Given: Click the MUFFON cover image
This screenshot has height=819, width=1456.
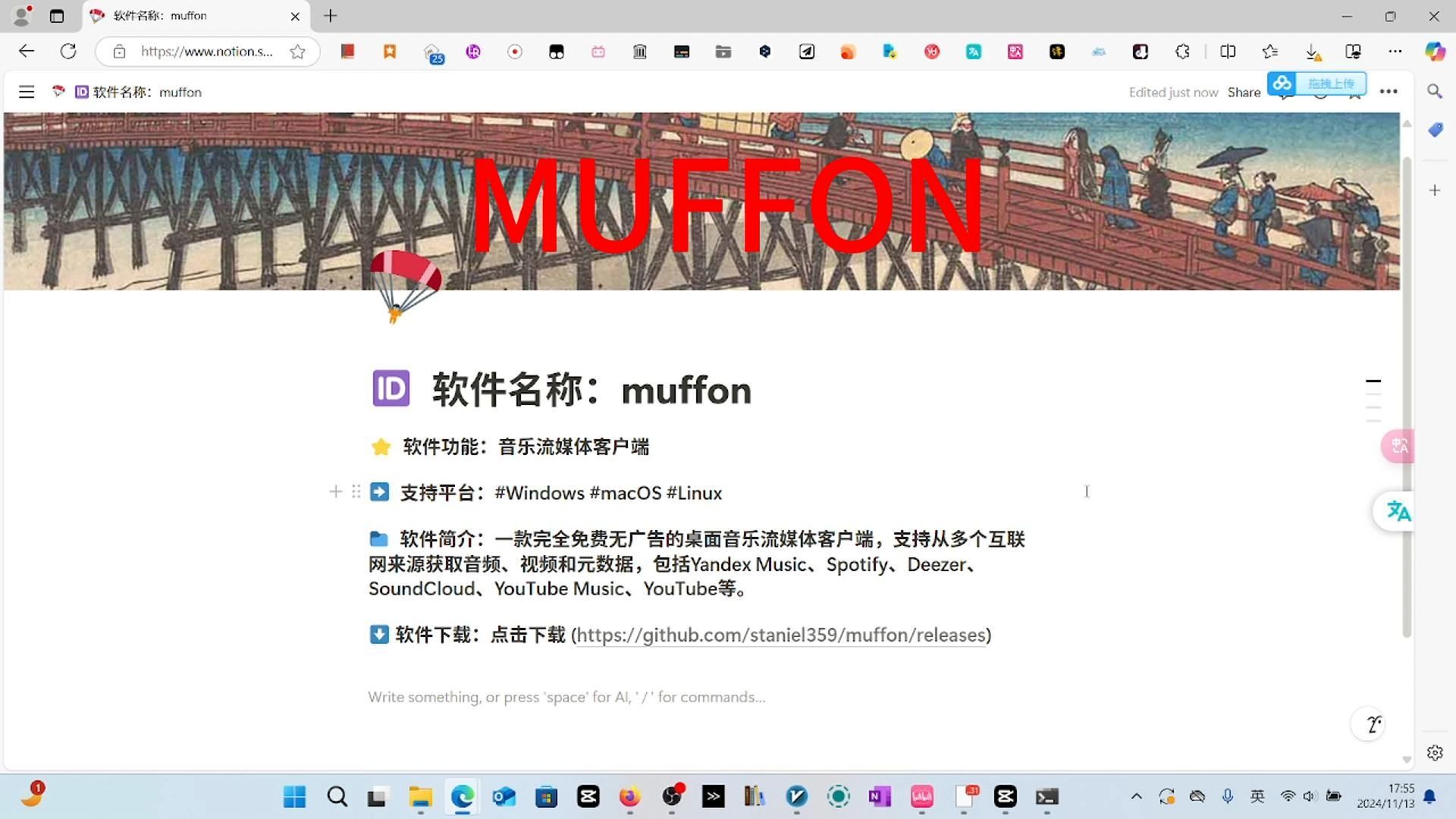Looking at the screenshot, I should [701, 201].
